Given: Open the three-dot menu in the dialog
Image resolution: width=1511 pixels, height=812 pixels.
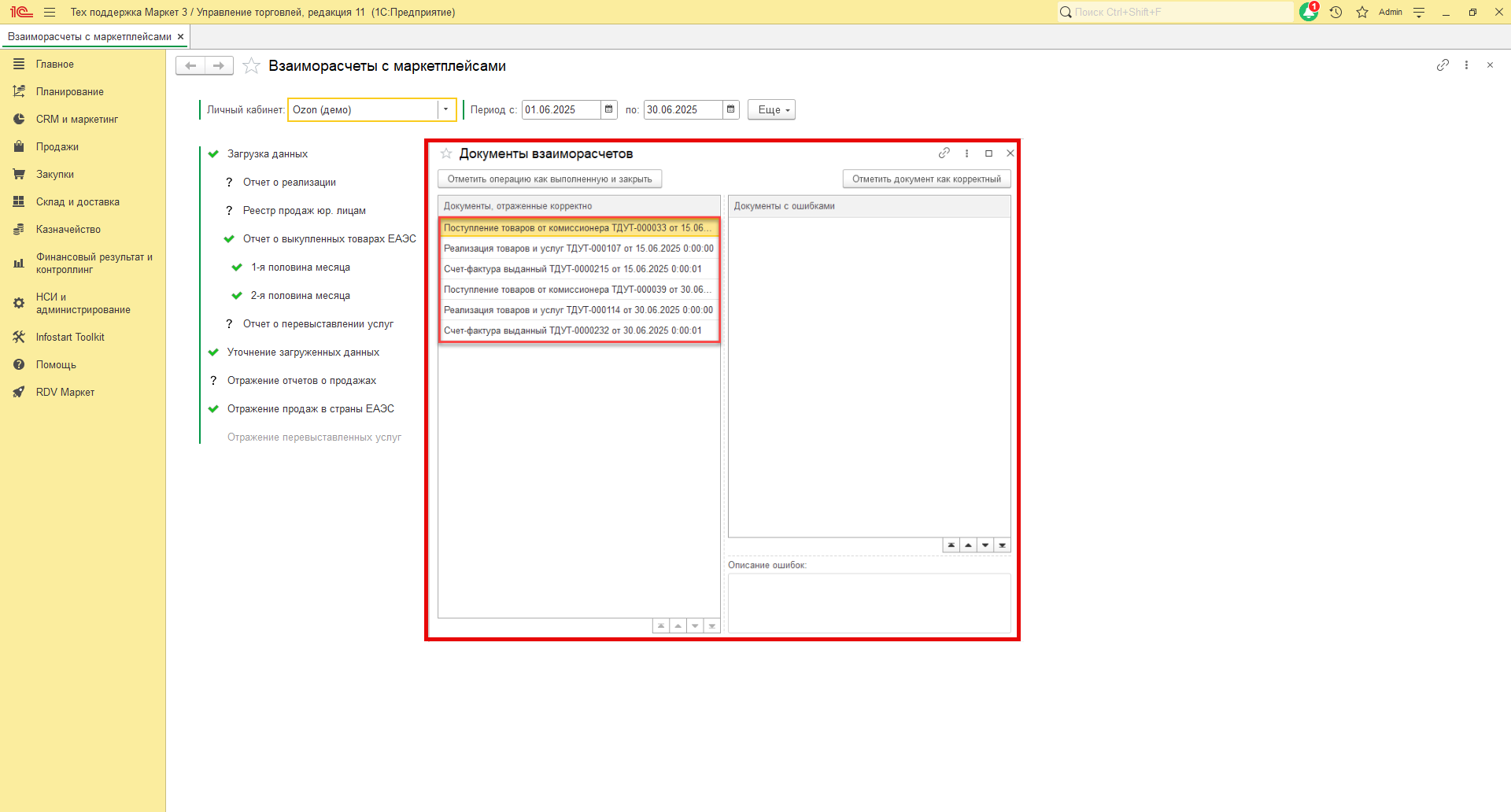Looking at the screenshot, I should [966, 153].
